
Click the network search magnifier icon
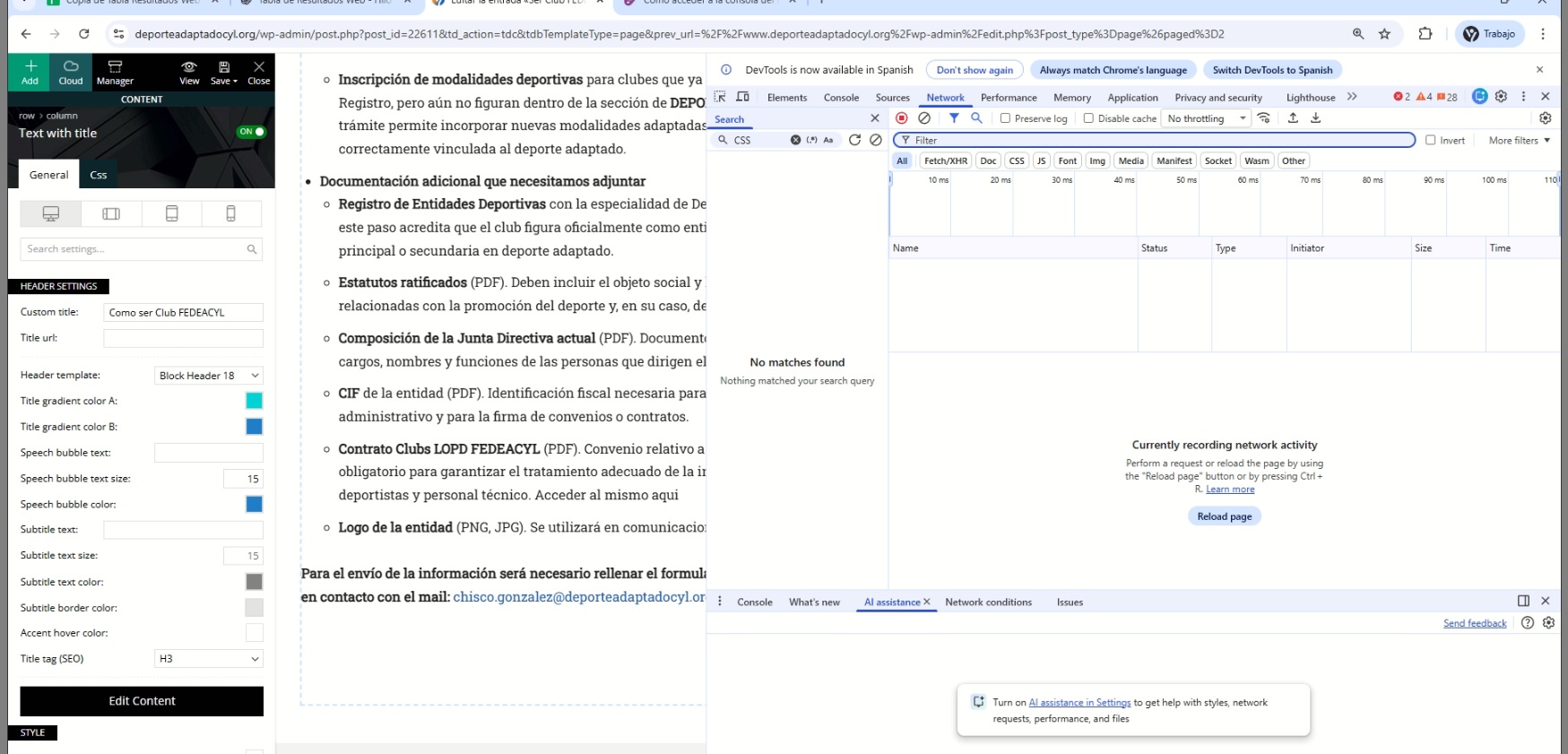(x=976, y=118)
